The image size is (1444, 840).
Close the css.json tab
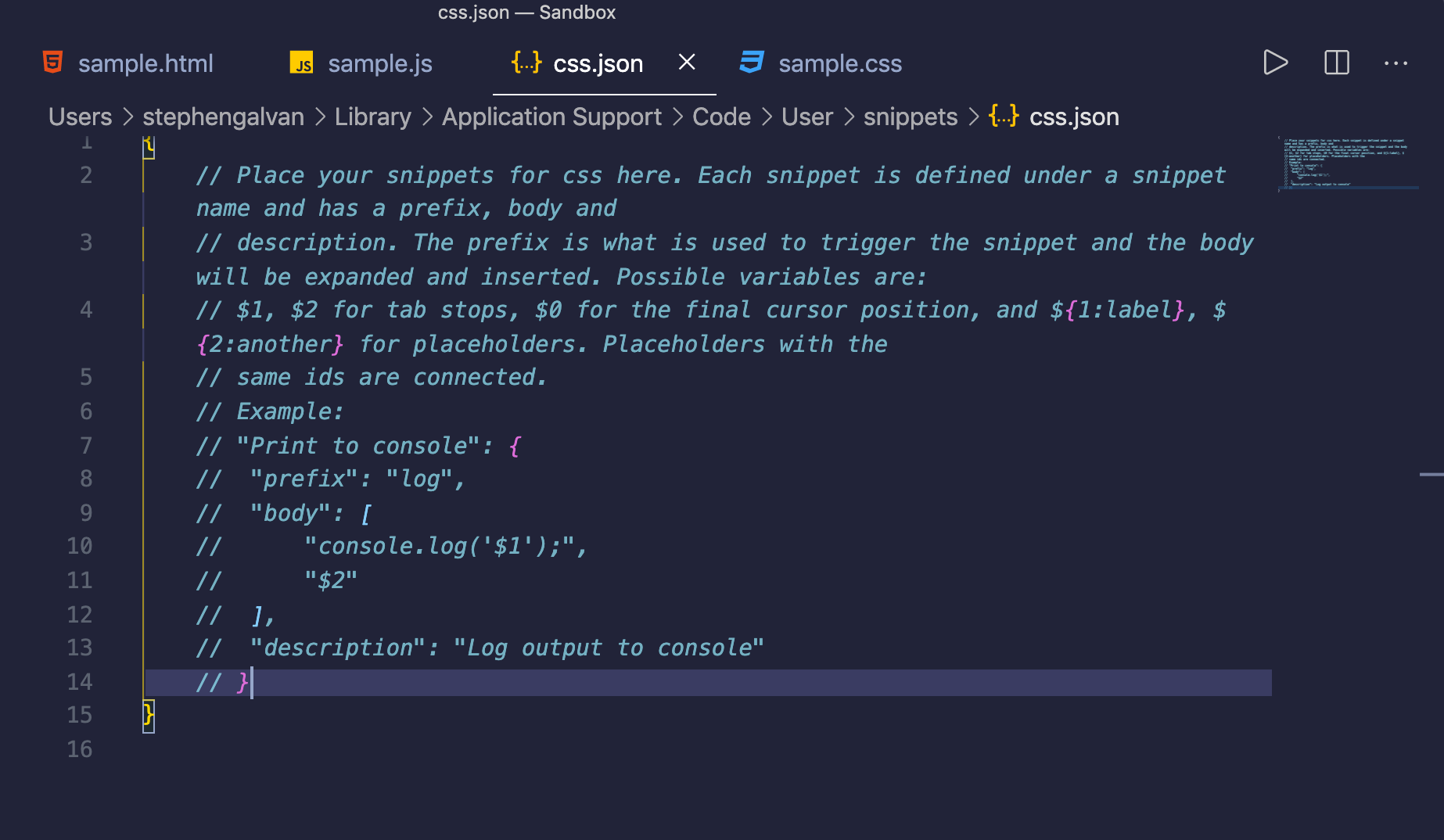pos(687,62)
